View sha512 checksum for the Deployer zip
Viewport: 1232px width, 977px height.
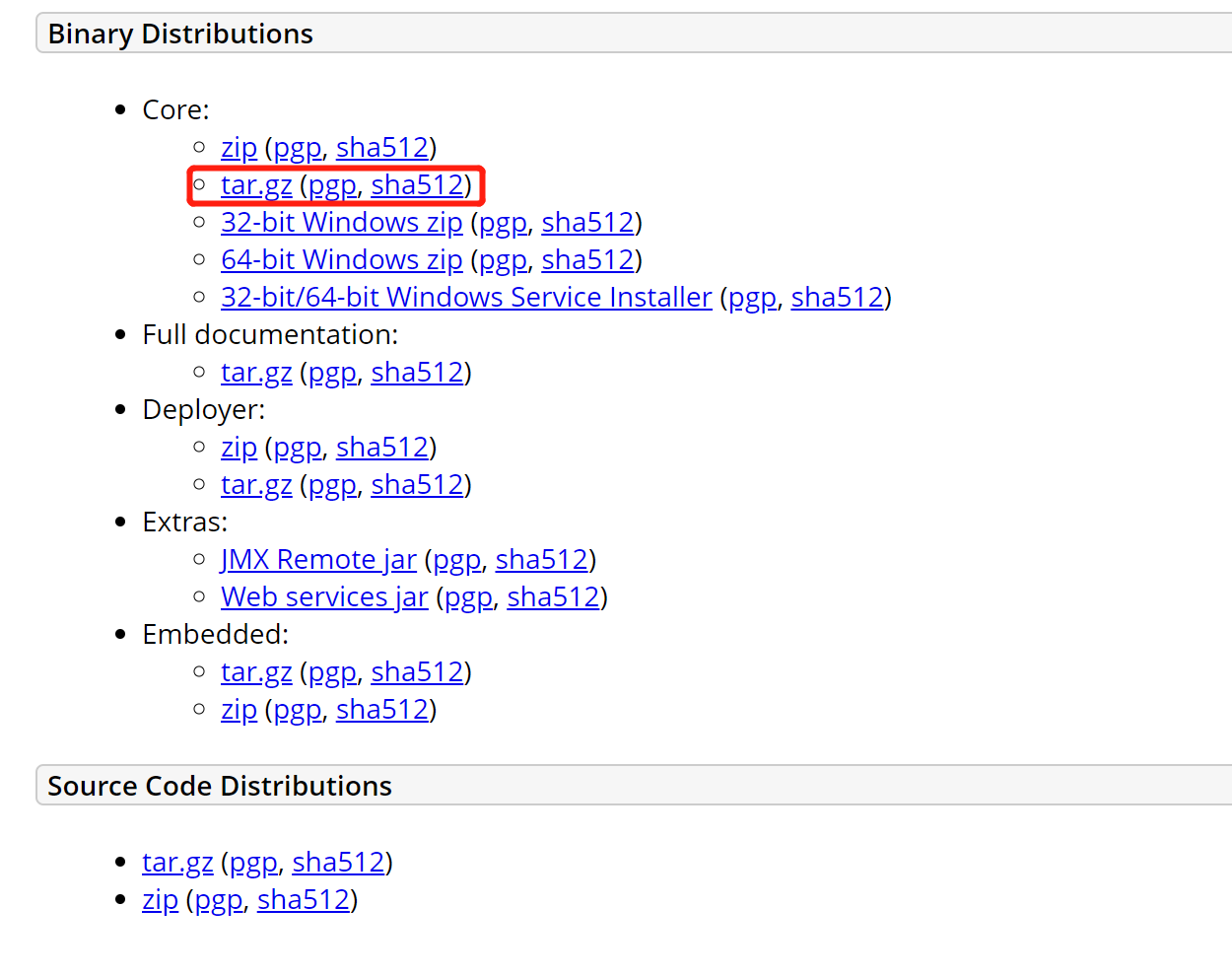pos(381,447)
